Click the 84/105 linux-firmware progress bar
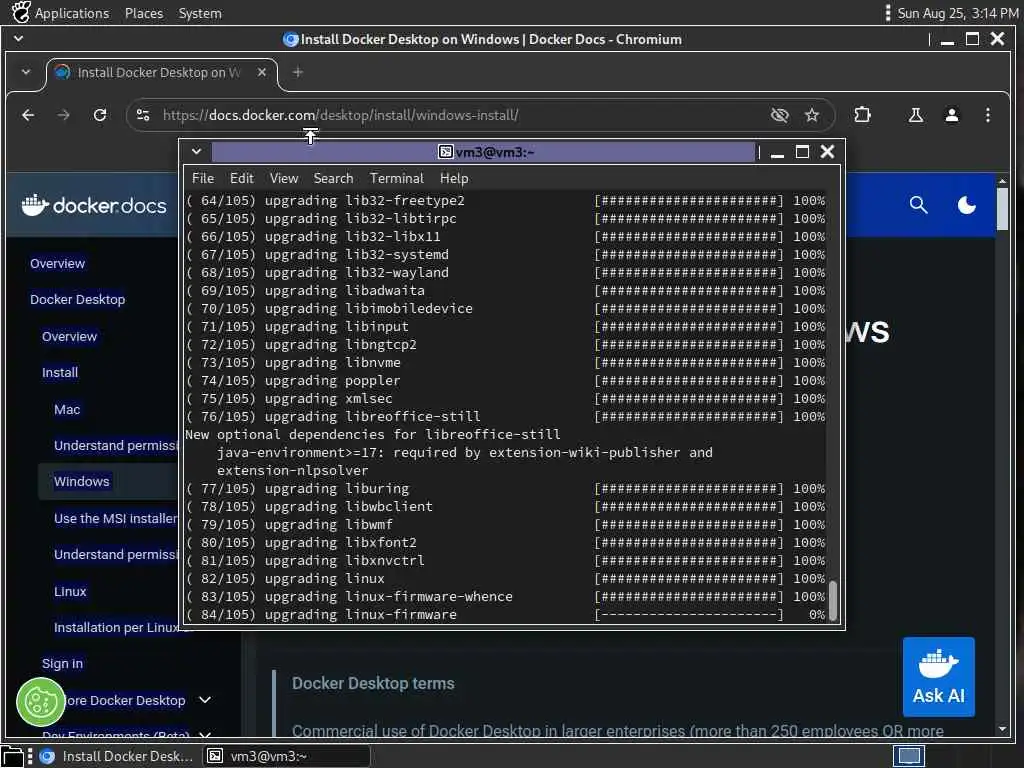This screenshot has height=768, width=1024. click(689, 615)
